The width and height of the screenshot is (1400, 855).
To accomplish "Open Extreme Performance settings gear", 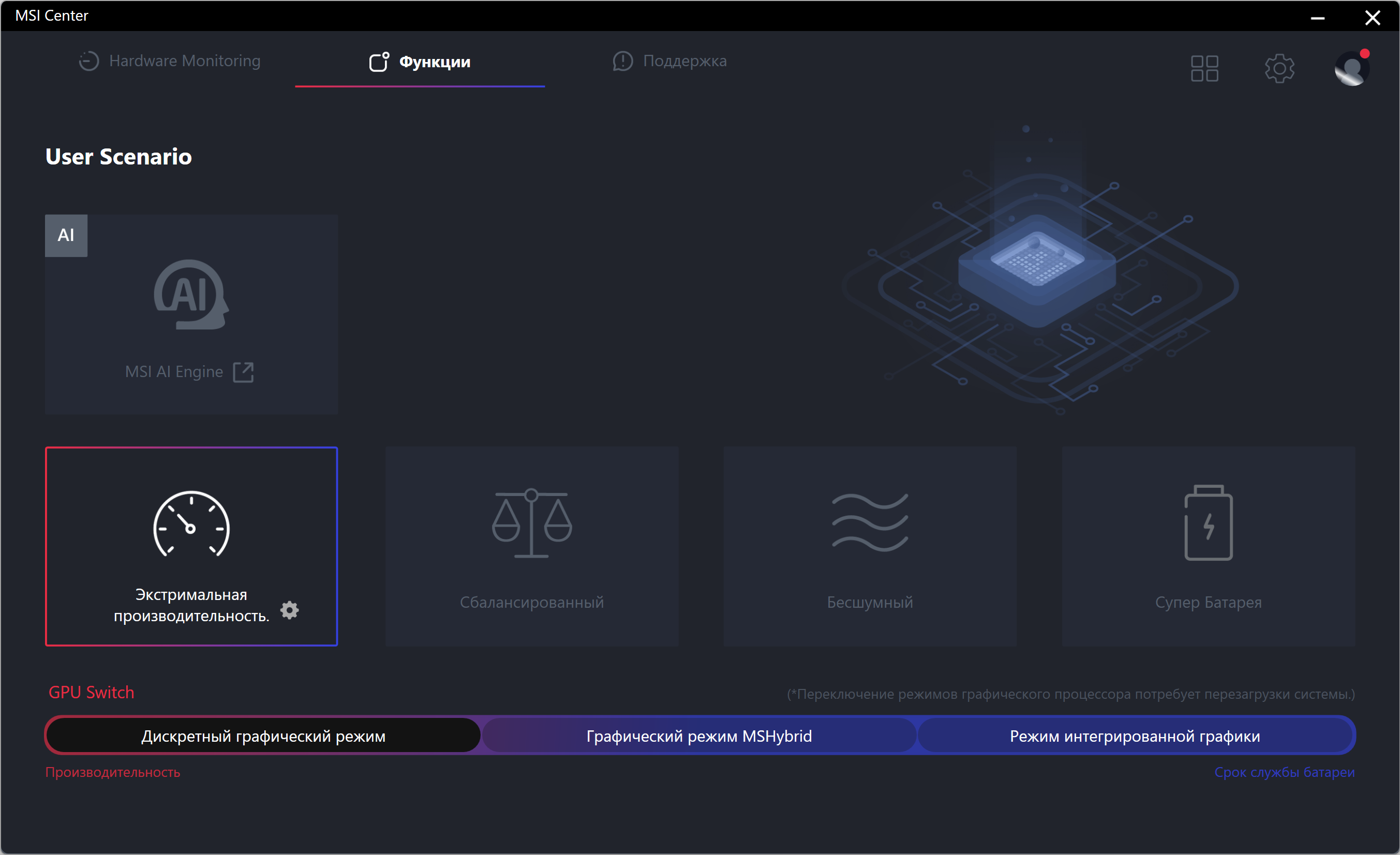I will click(289, 610).
